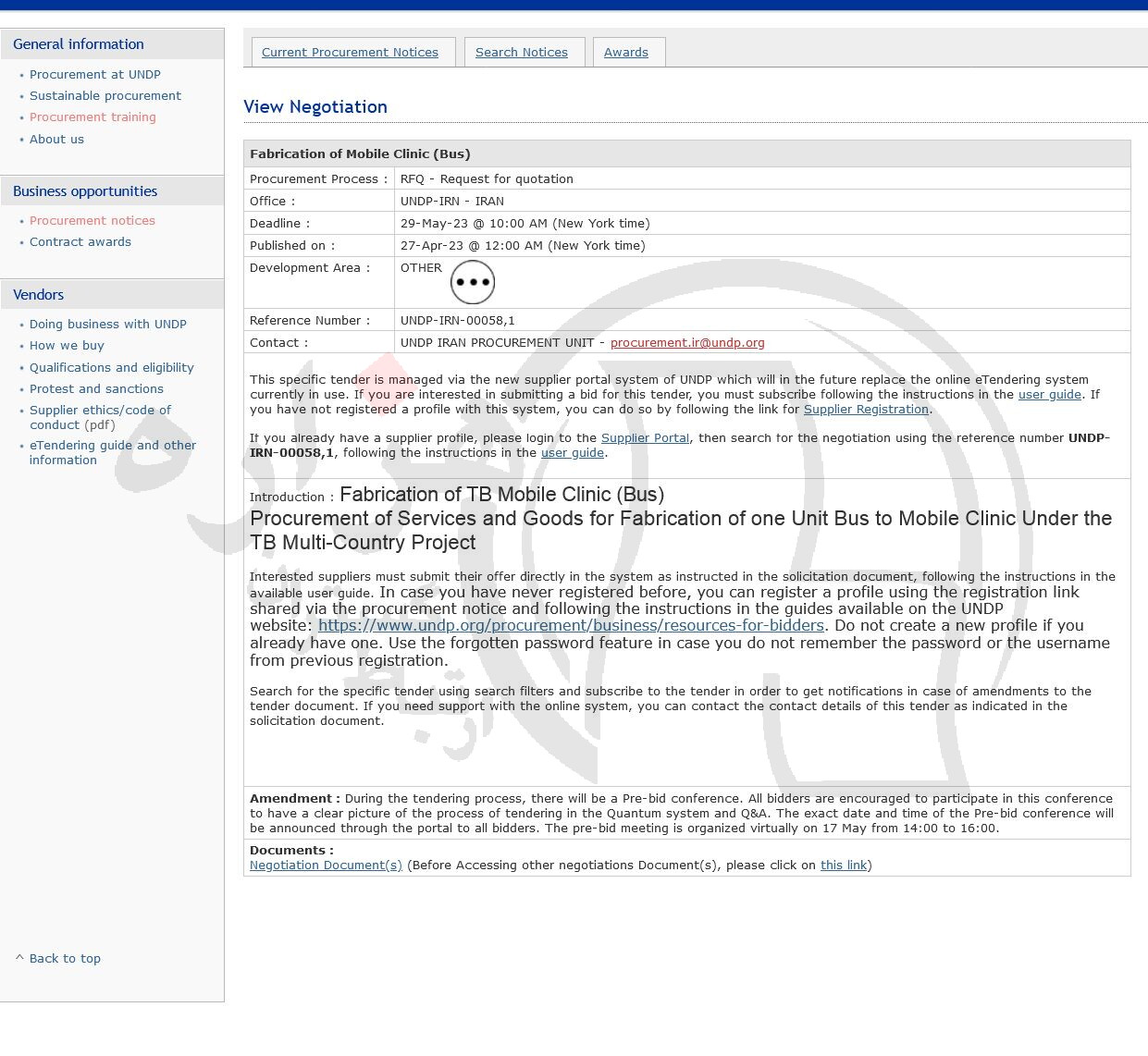Open the Supplier Portal login link

[x=645, y=437]
